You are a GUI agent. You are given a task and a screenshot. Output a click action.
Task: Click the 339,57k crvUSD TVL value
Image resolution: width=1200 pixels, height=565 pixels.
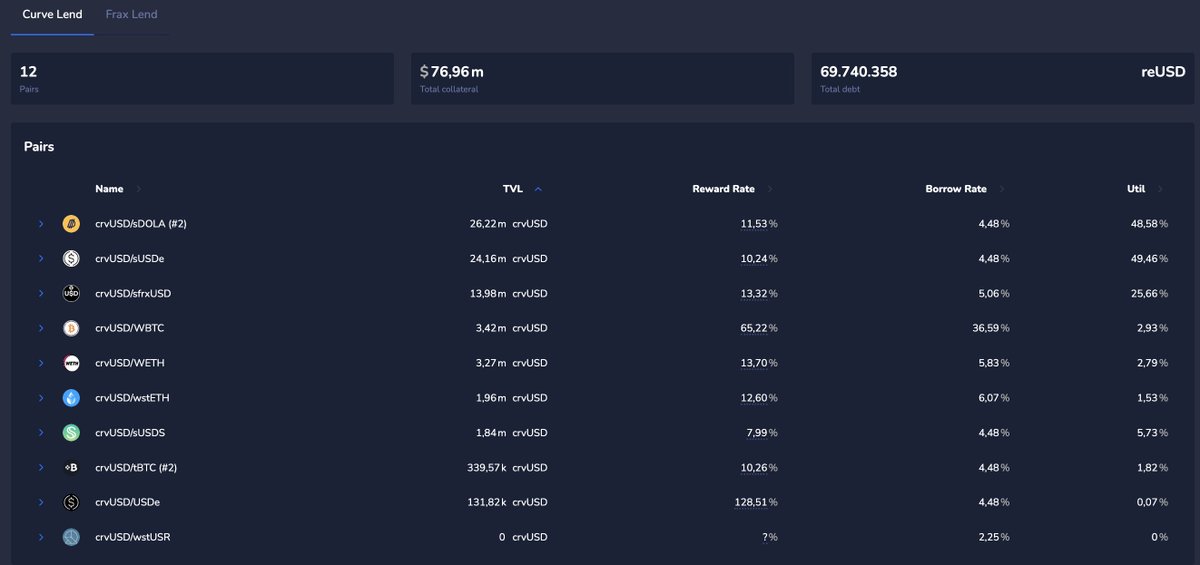[x=505, y=467]
